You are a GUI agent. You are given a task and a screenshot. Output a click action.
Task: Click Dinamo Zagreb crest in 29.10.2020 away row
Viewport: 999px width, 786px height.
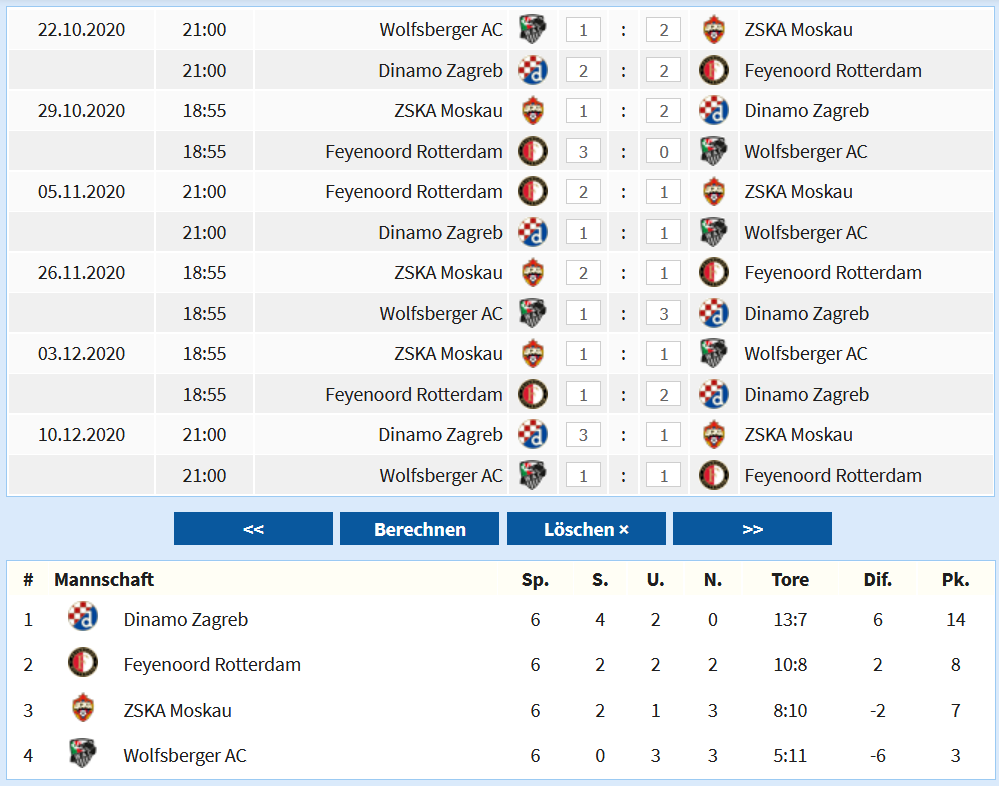pyautogui.click(x=714, y=110)
